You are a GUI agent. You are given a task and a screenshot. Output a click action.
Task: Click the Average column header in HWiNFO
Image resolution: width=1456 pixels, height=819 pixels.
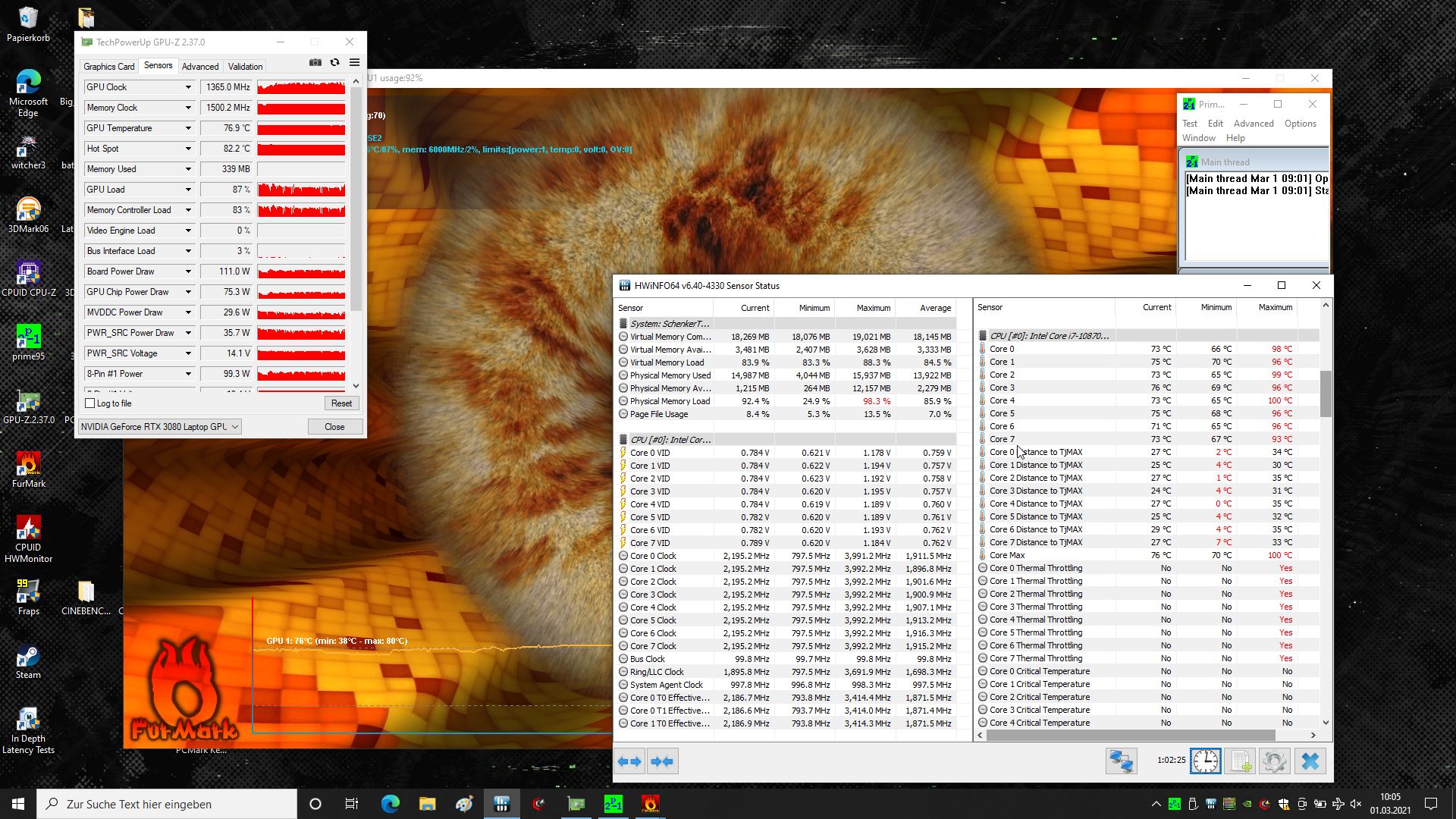pyautogui.click(x=926, y=308)
